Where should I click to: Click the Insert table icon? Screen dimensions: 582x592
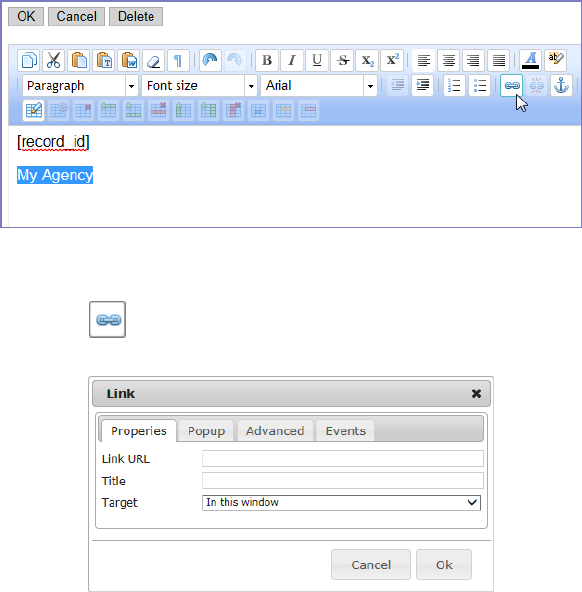[34, 111]
